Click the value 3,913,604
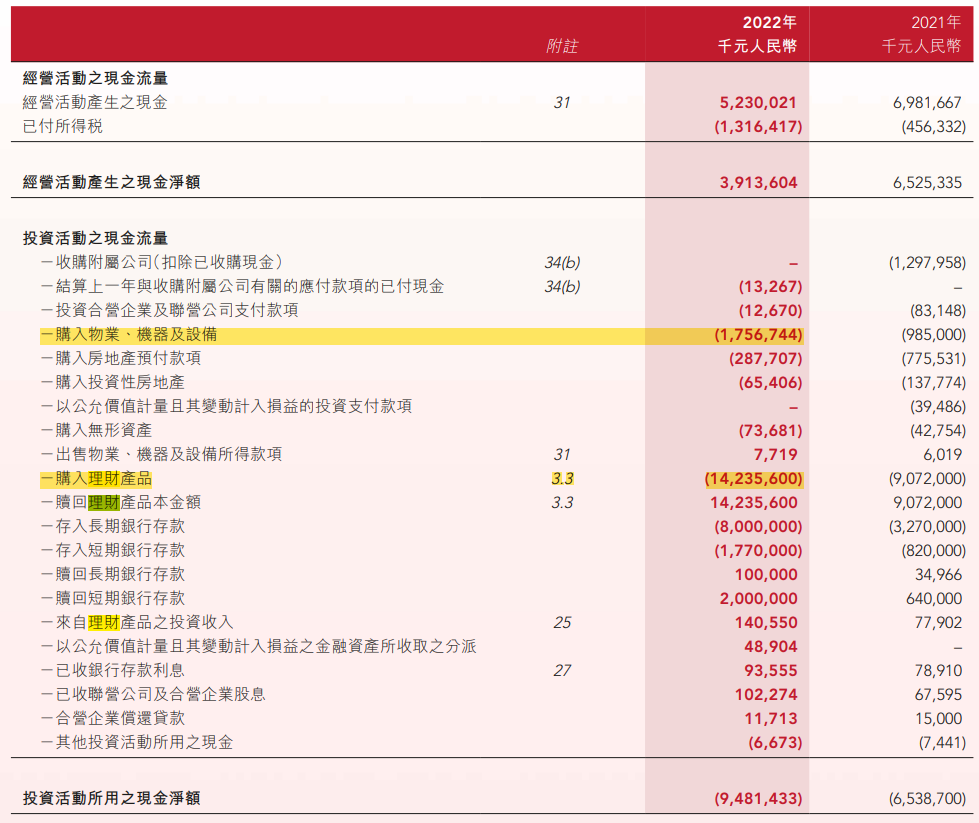The height and width of the screenshot is (823, 979). 758,182
